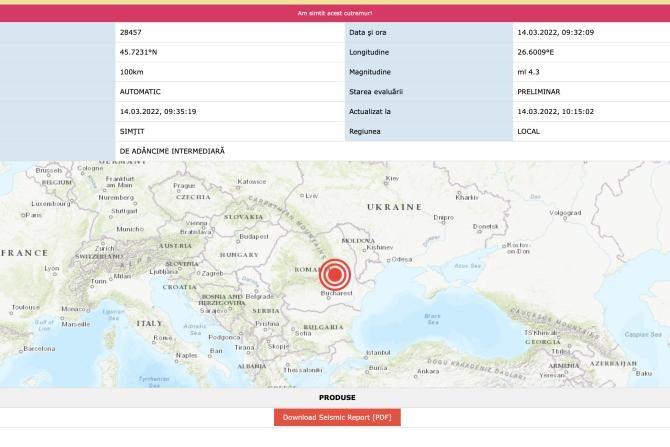The width and height of the screenshot is (670, 447).
Task: Click Budapest on the map
Action: click(254, 237)
